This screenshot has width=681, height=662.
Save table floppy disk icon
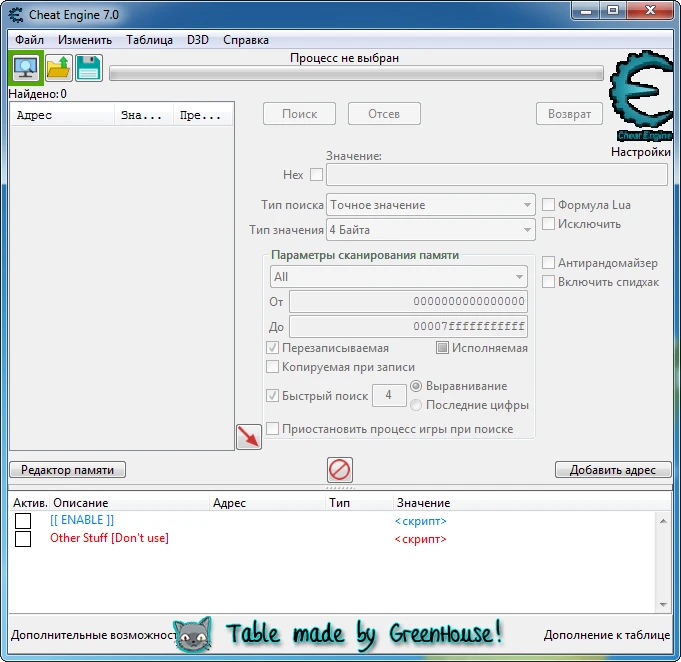click(x=89, y=68)
